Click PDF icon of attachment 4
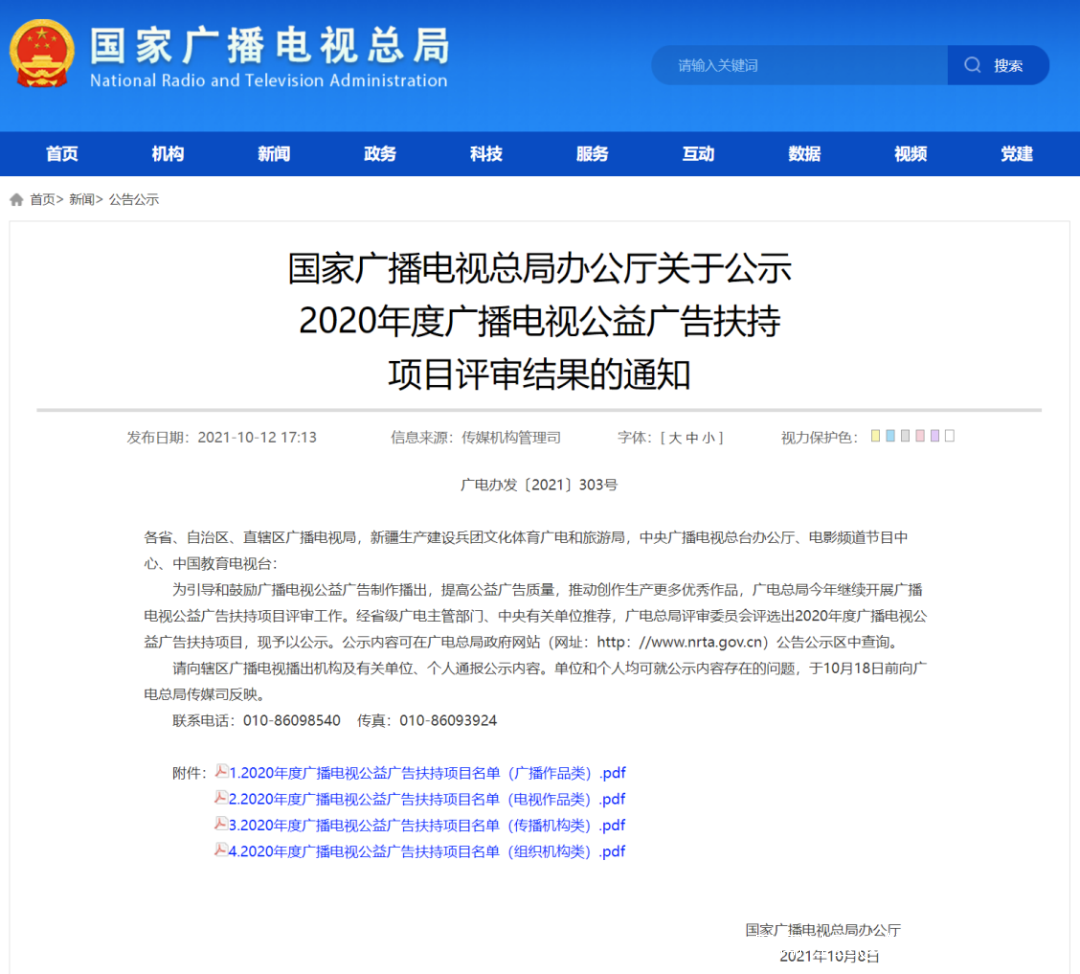1080x974 pixels. pyautogui.click(x=221, y=850)
